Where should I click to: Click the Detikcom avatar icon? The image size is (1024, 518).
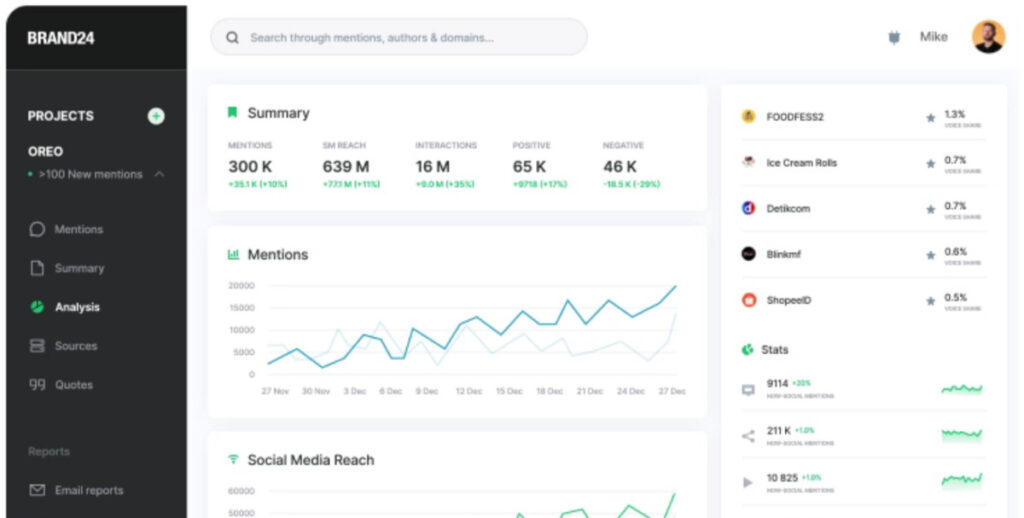click(x=748, y=208)
